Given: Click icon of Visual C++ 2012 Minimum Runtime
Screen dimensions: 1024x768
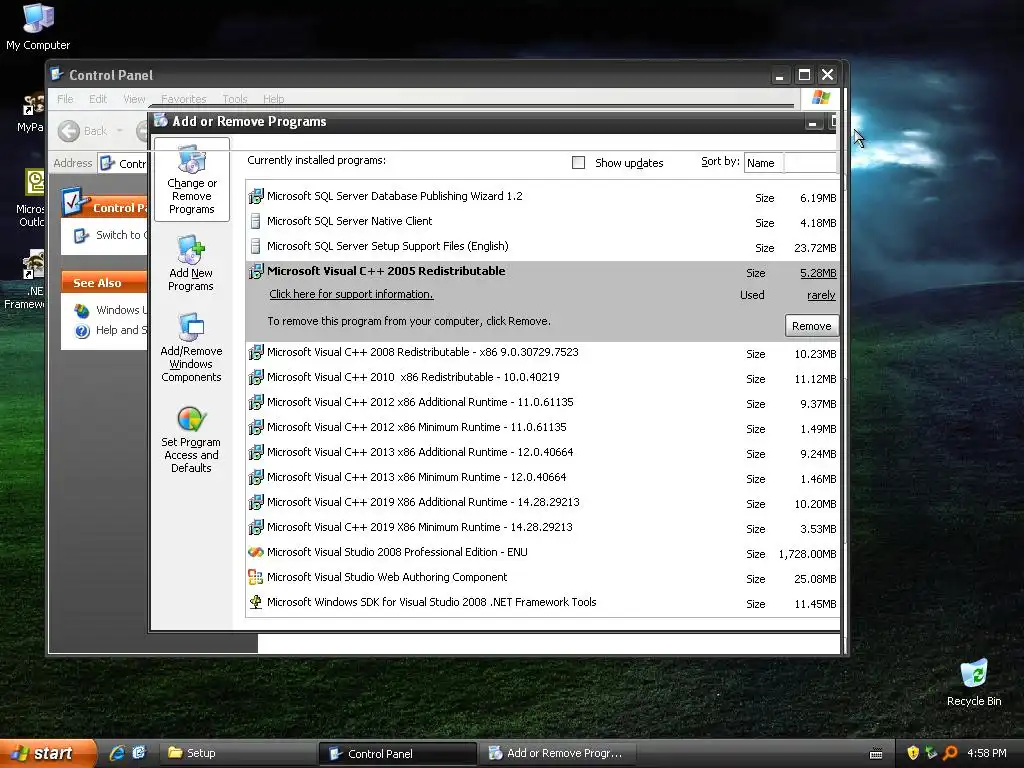Looking at the screenshot, I should 256,427.
